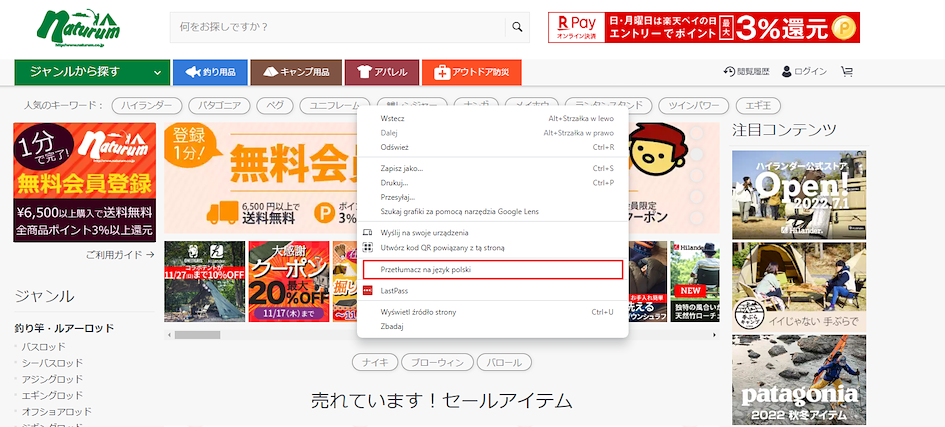Choose Szukaj grafiki za pomocą Google Lens

coord(492,211)
